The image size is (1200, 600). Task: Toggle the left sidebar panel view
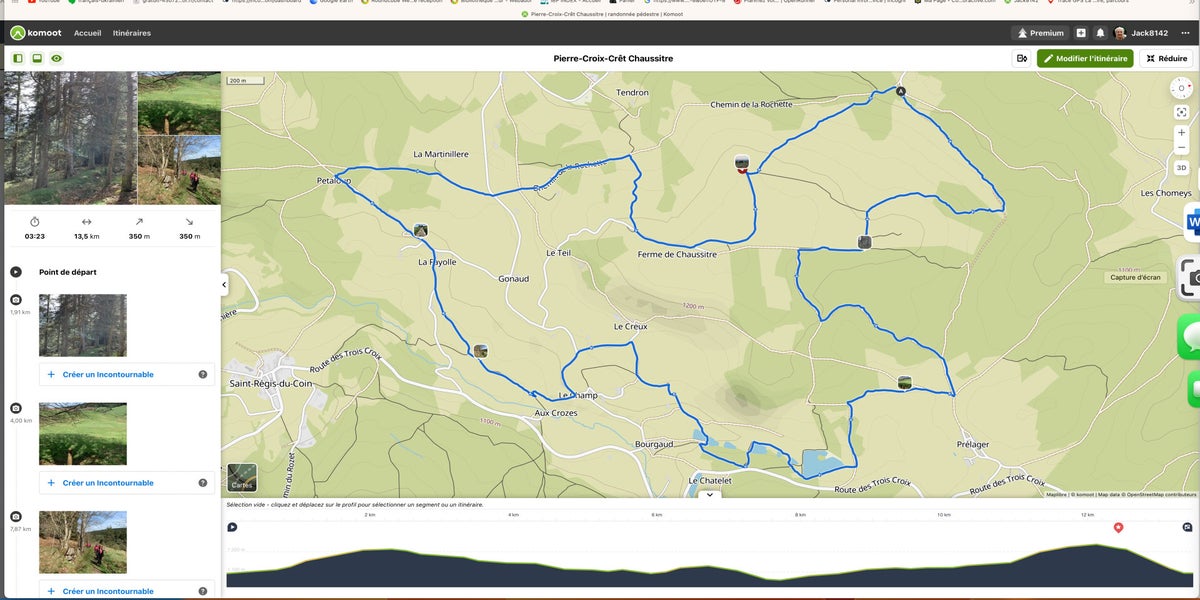click(x=18, y=59)
